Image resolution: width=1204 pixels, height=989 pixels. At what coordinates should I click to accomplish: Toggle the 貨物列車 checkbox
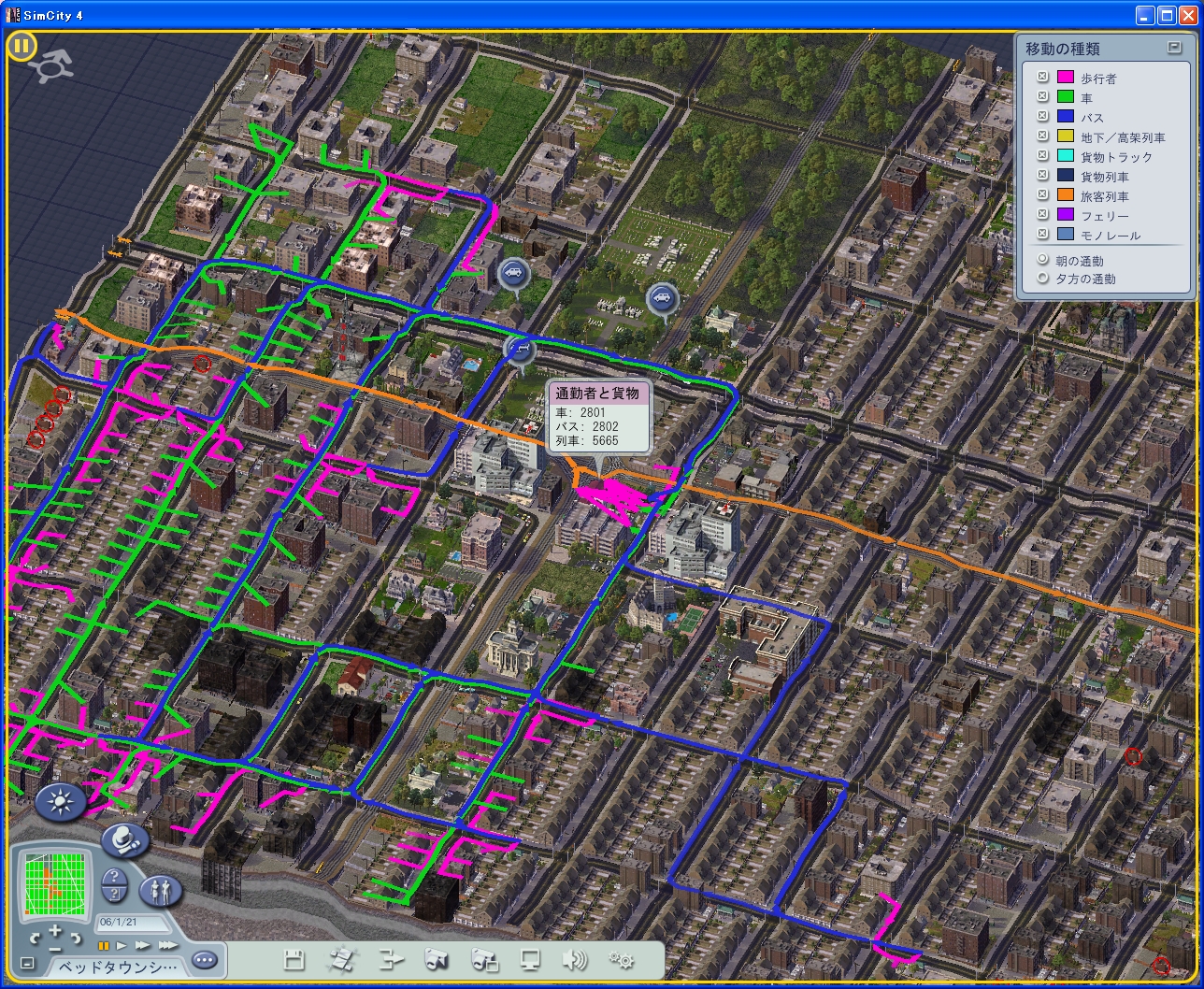click(x=1041, y=176)
